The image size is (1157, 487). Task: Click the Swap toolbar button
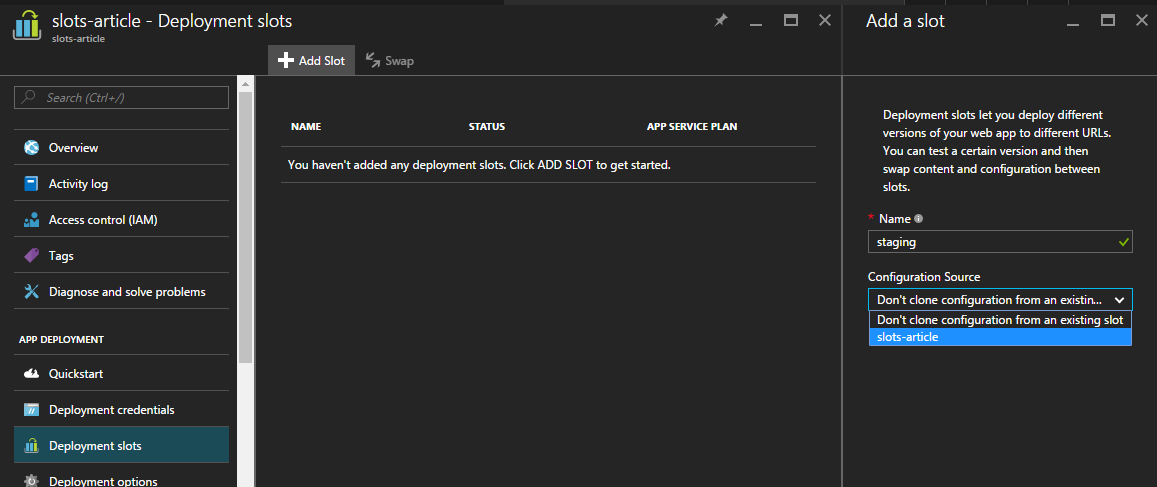click(390, 61)
